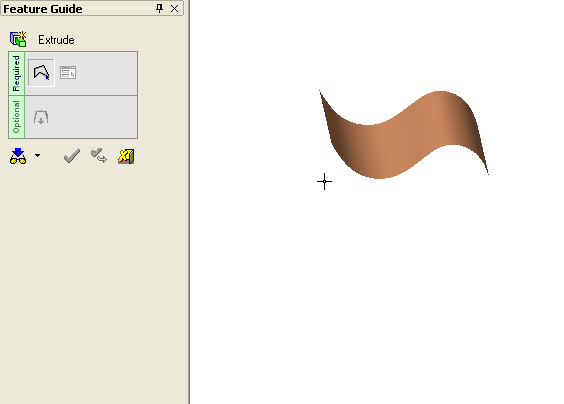Viewport: 564px width, 404px height.
Task: Open the extrude options dialog icon
Action: pyautogui.click(x=68, y=73)
